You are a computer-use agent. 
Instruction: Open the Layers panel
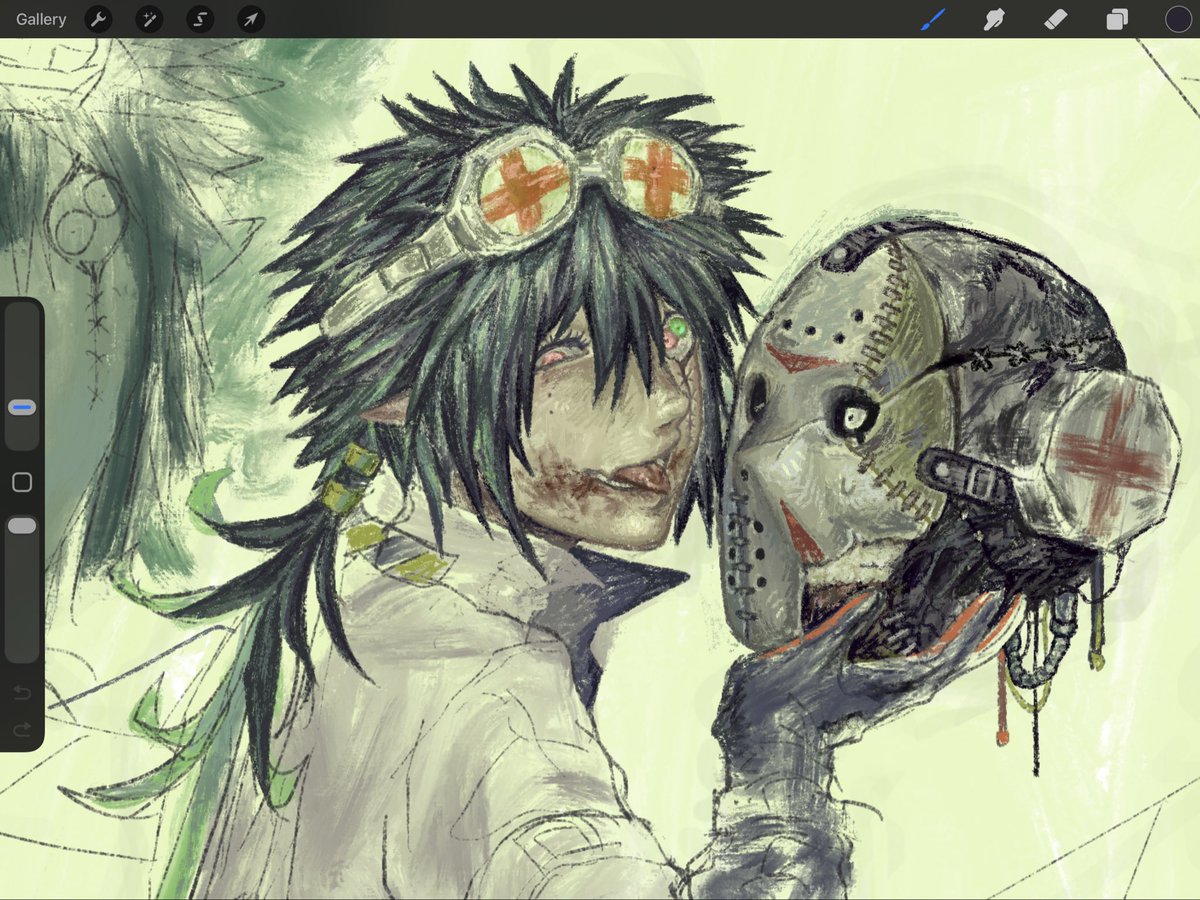pos(1116,19)
